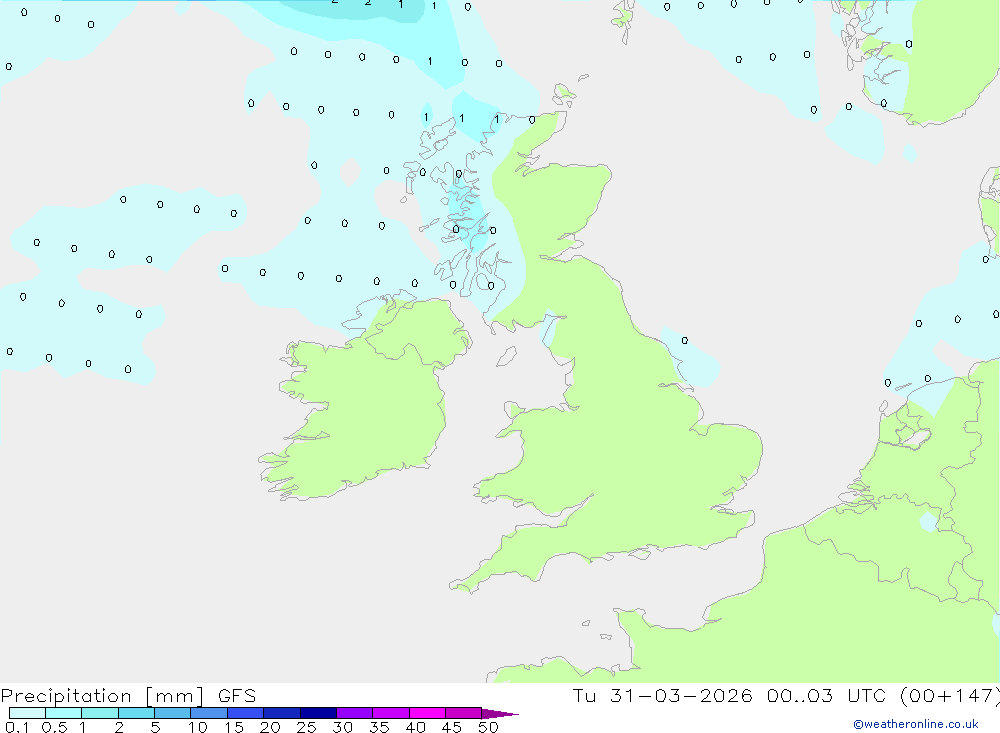Click the '0.1' legend scale label
1000x733 pixels.
[x=17, y=727]
